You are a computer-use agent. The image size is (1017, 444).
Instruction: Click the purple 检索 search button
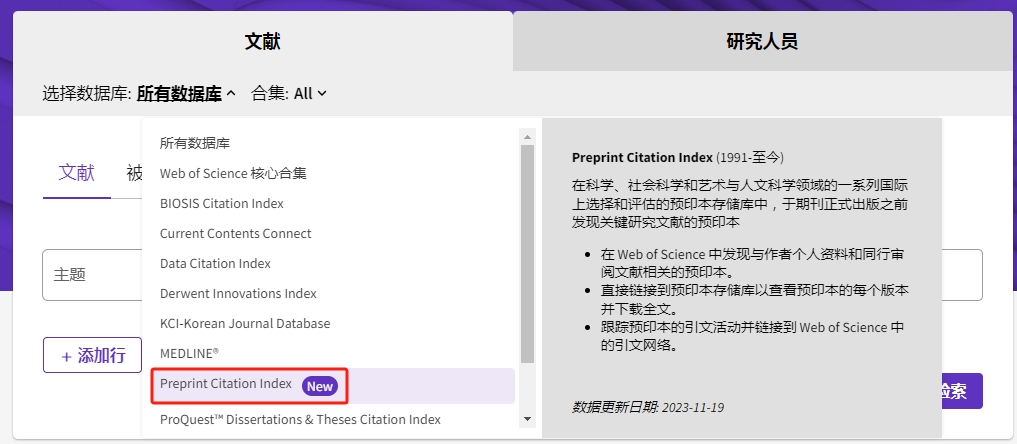point(962,391)
